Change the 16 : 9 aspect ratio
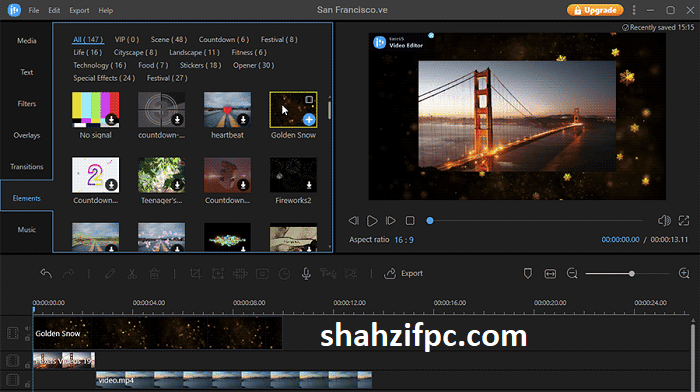Screen dimensions: 700x392 coord(404,240)
